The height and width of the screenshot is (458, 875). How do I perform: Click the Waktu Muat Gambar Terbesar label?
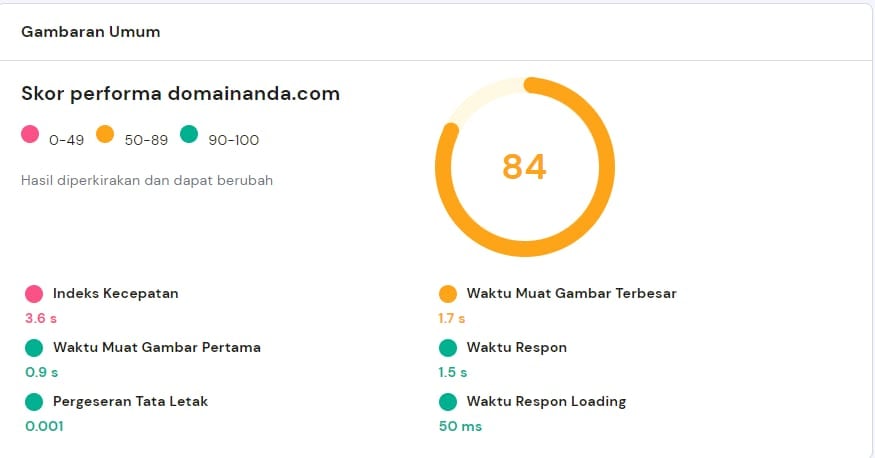pos(571,294)
